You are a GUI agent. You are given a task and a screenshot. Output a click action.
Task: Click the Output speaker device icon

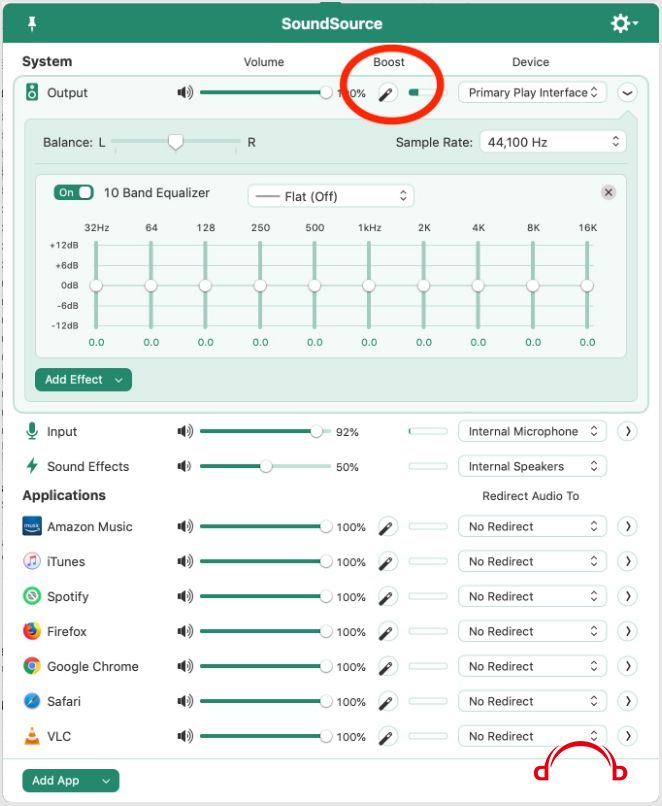pos(32,93)
